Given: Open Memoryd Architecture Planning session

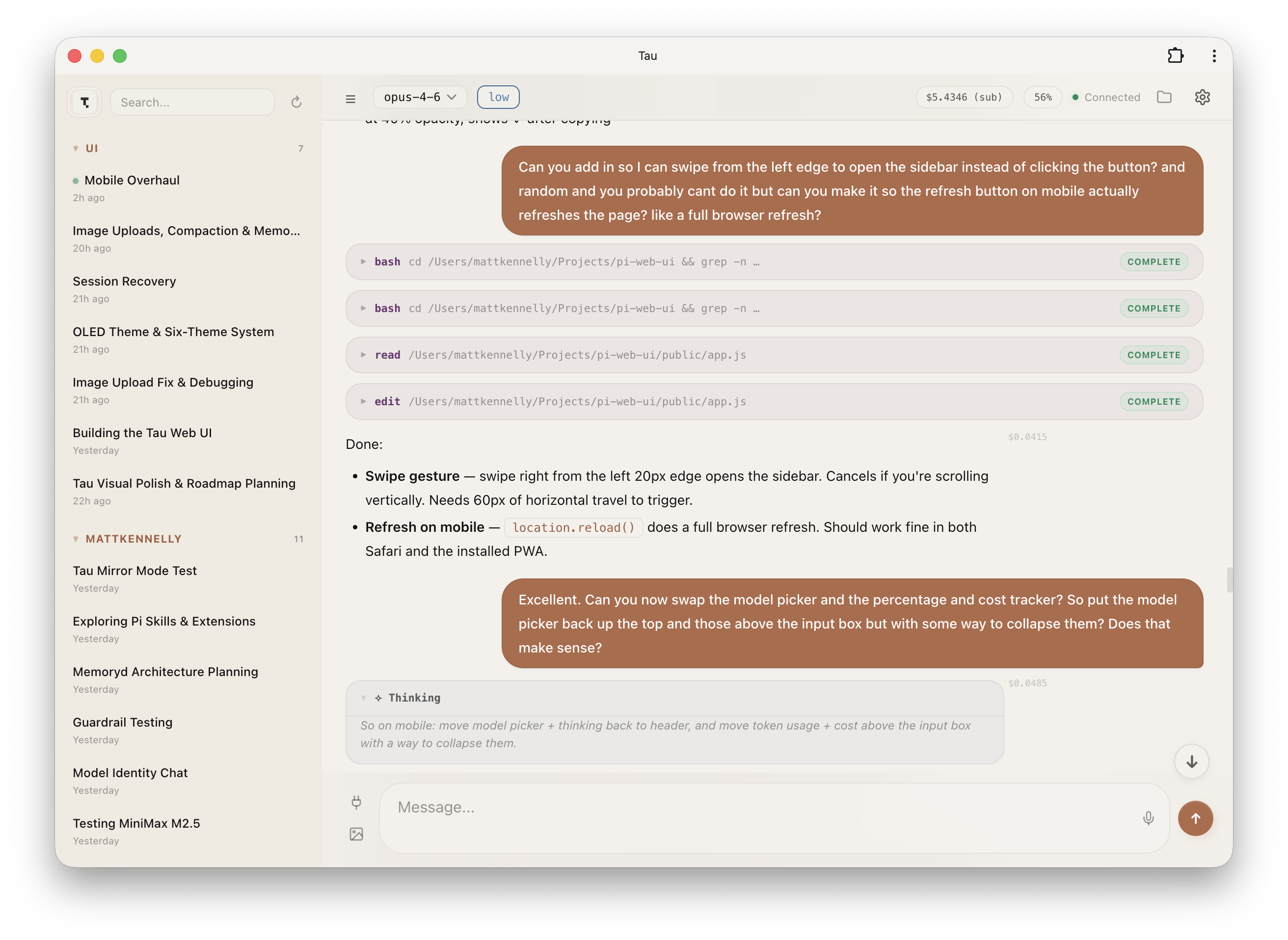Looking at the screenshot, I should [188, 680].
